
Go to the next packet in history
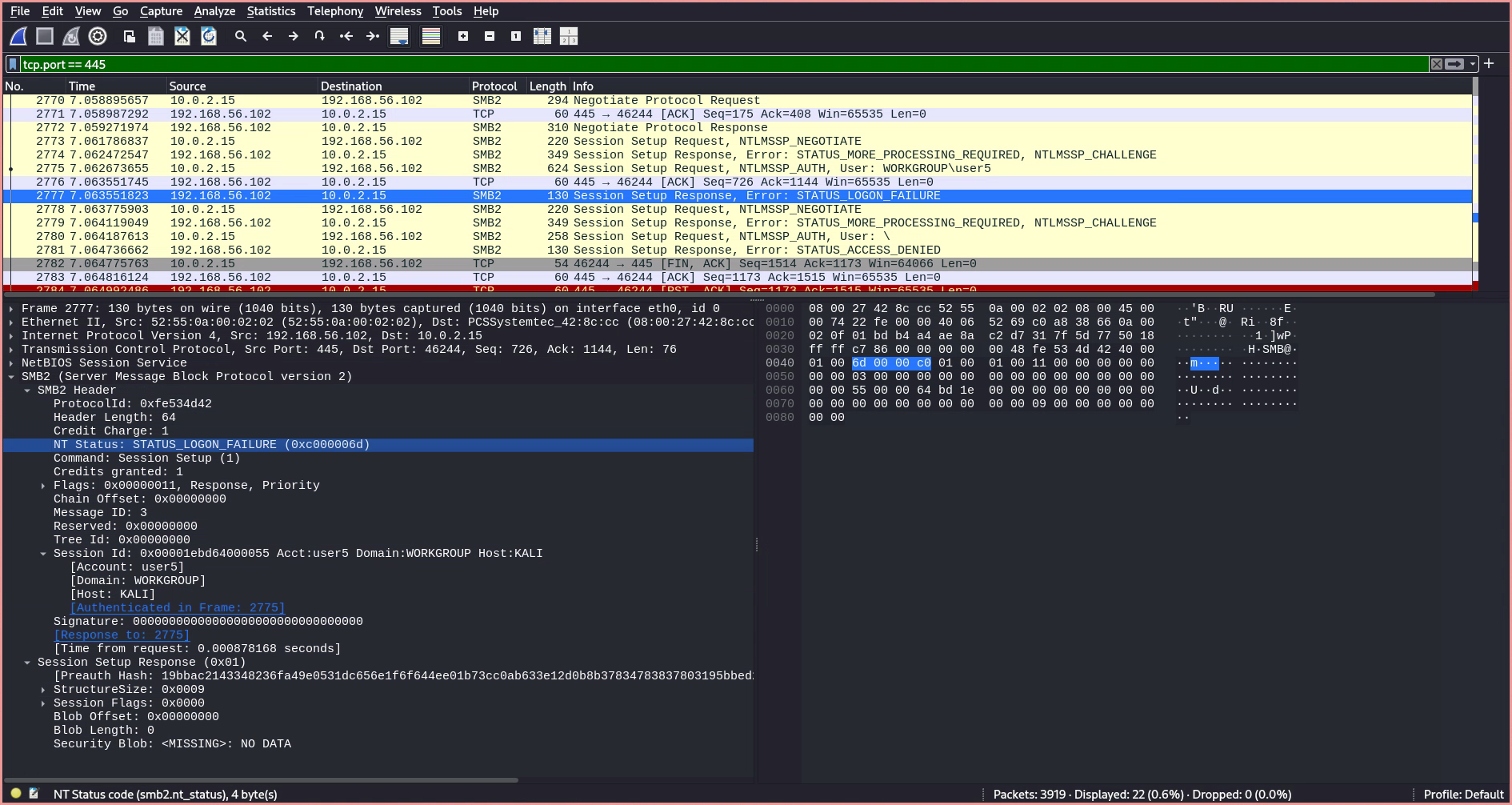coord(294,36)
